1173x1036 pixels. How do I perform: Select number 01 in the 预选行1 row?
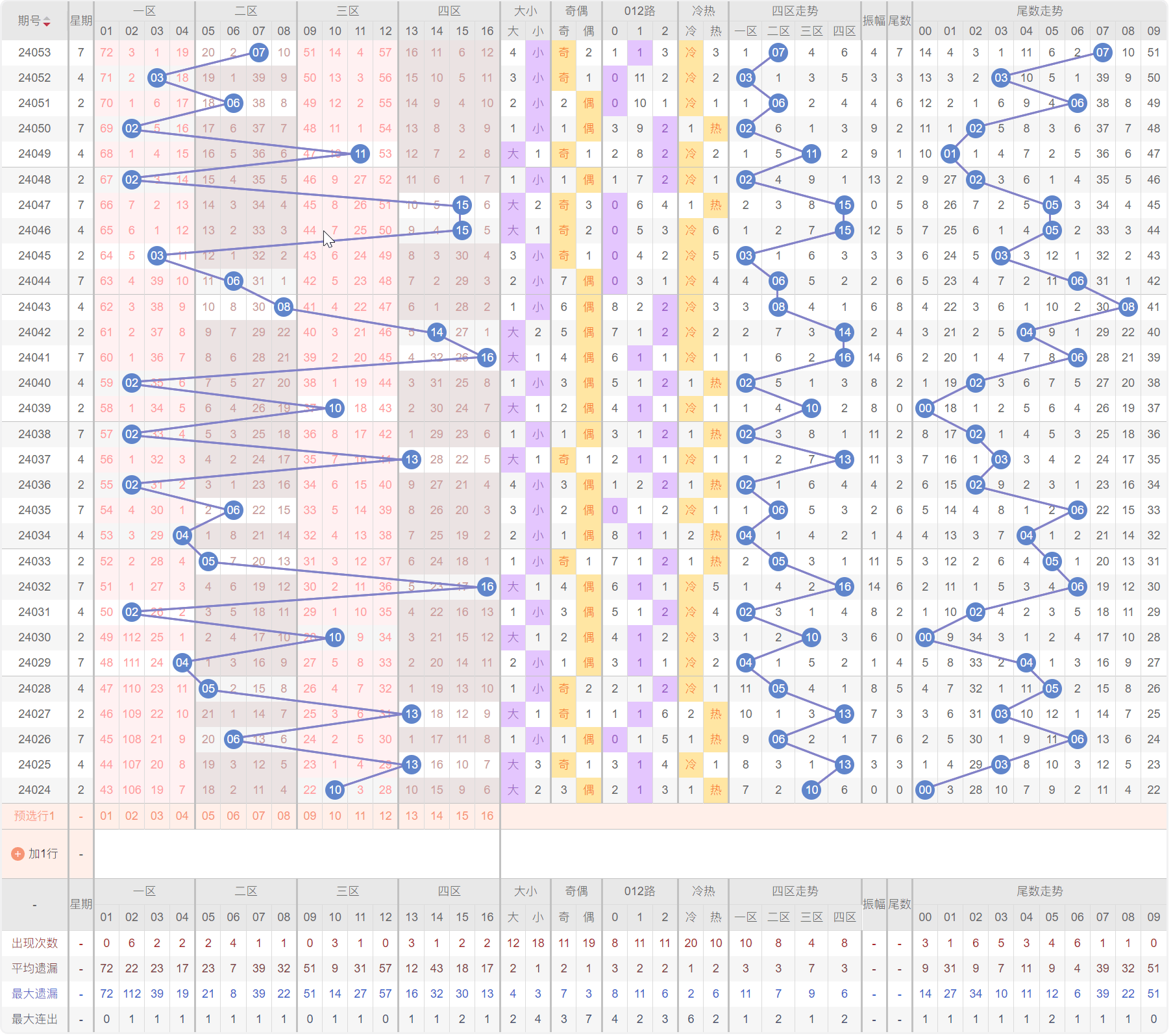tap(106, 816)
